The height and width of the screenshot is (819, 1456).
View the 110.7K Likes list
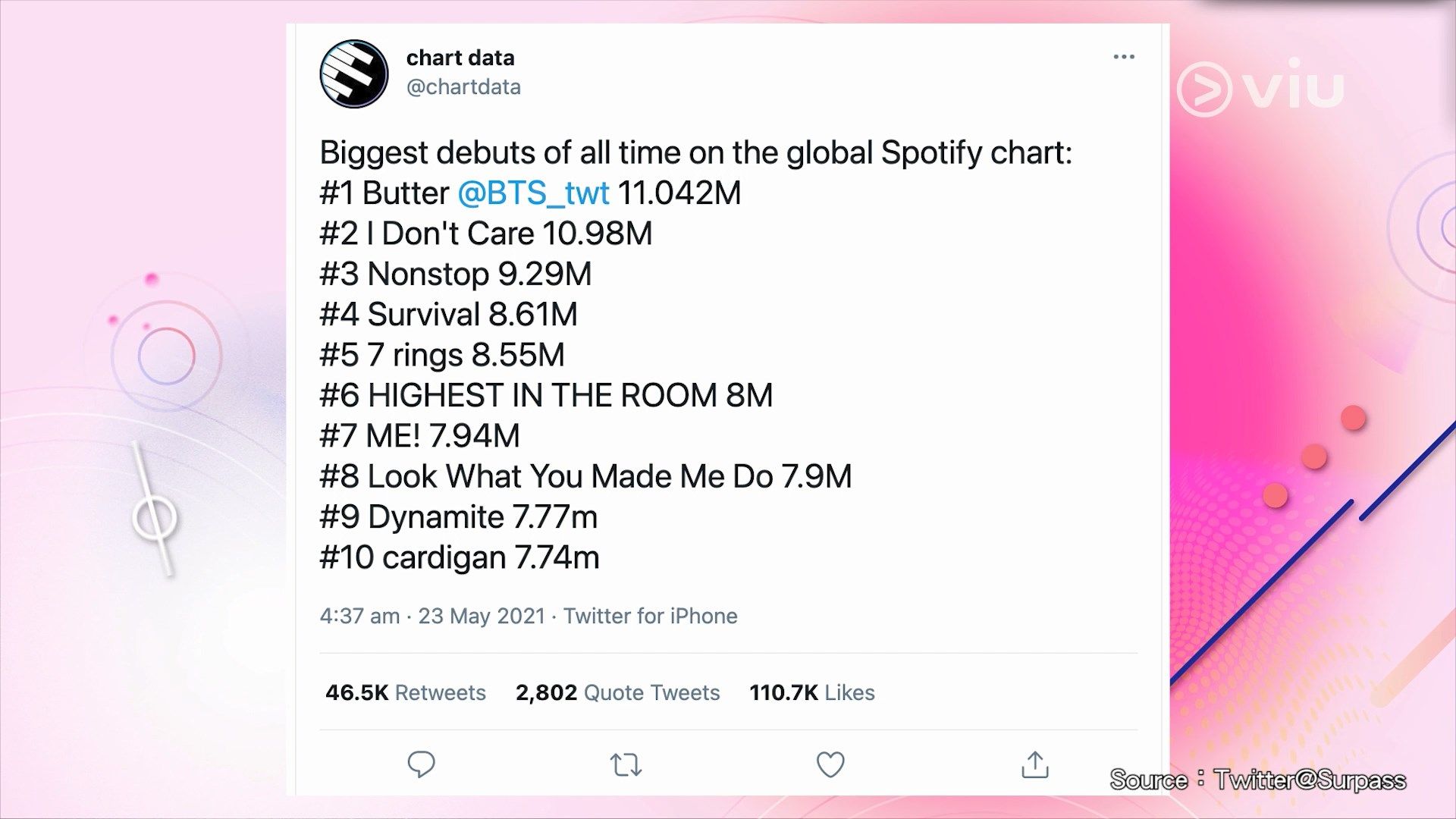click(x=811, y=692)
